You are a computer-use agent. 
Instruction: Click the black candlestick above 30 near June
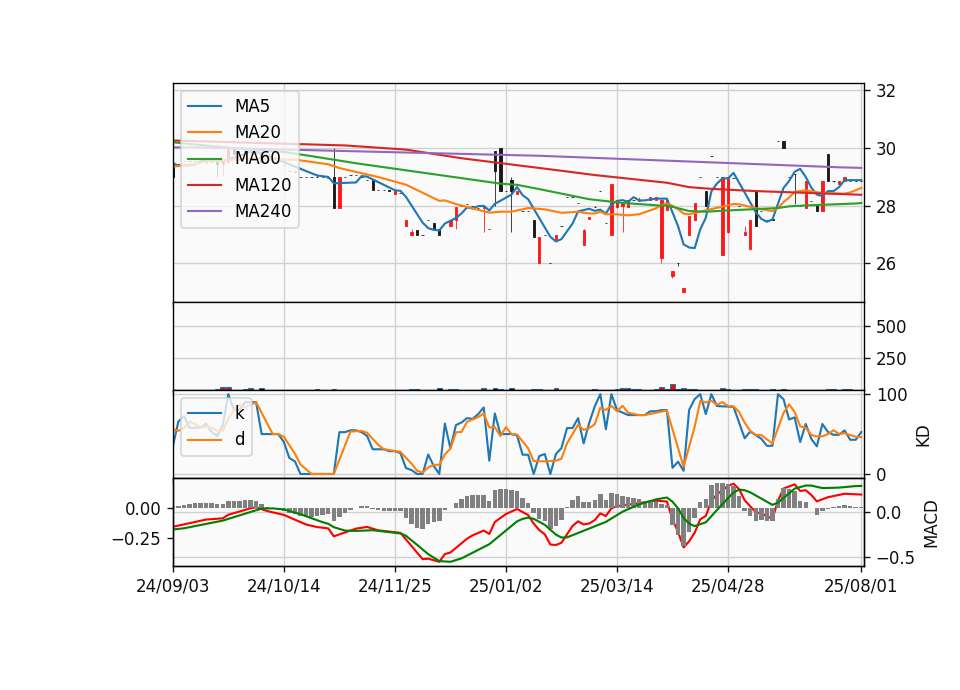(x=784, y=145)
